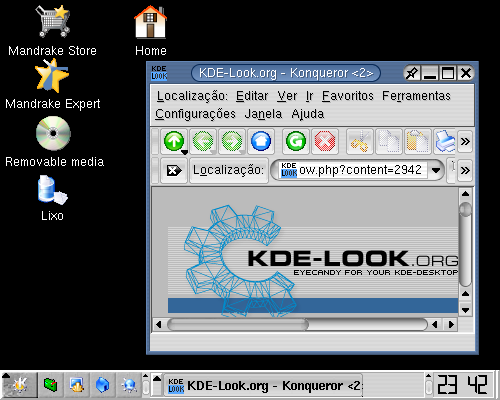500x400 pixels.
Task: Cut selection using scissors icon
Action: 360,141
